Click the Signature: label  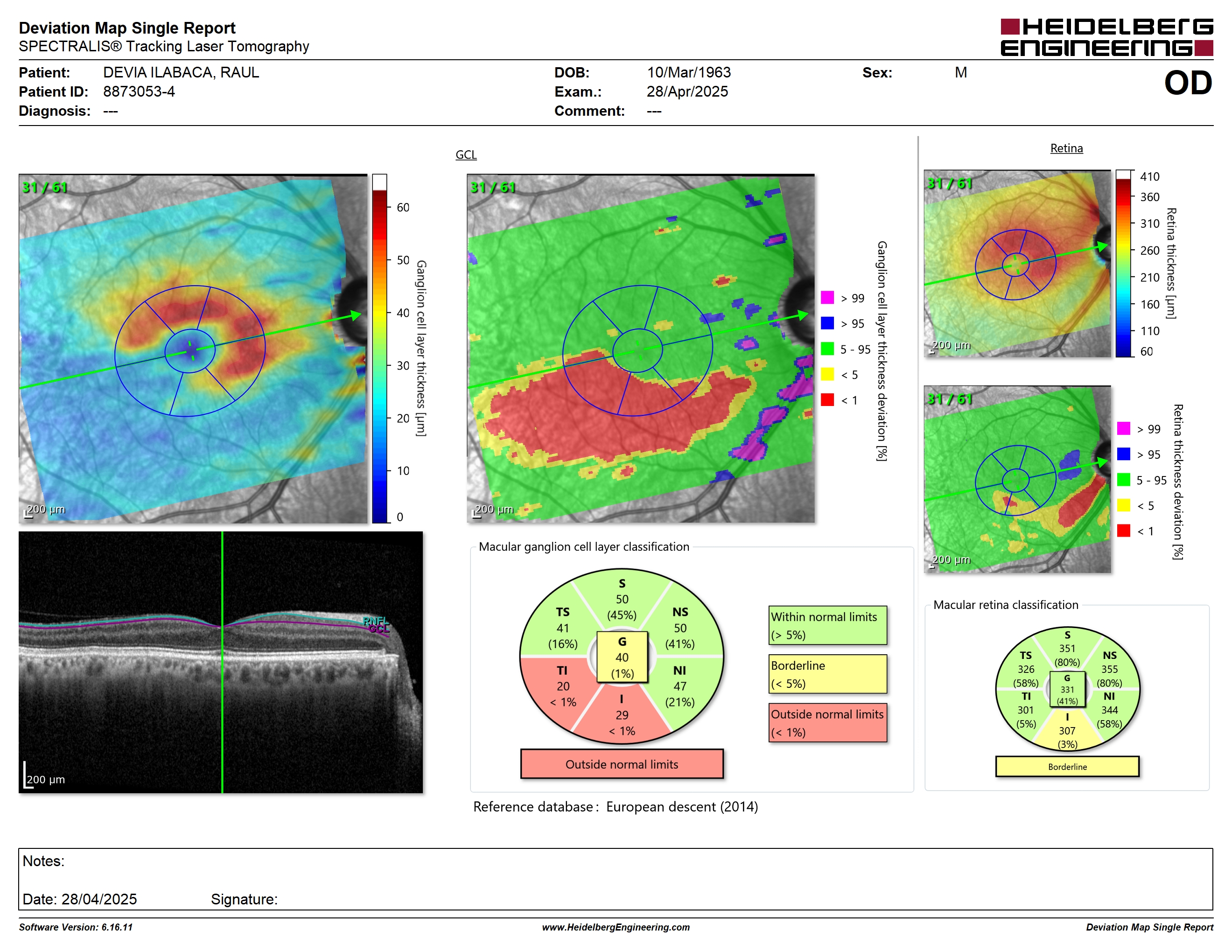point(244,899)
